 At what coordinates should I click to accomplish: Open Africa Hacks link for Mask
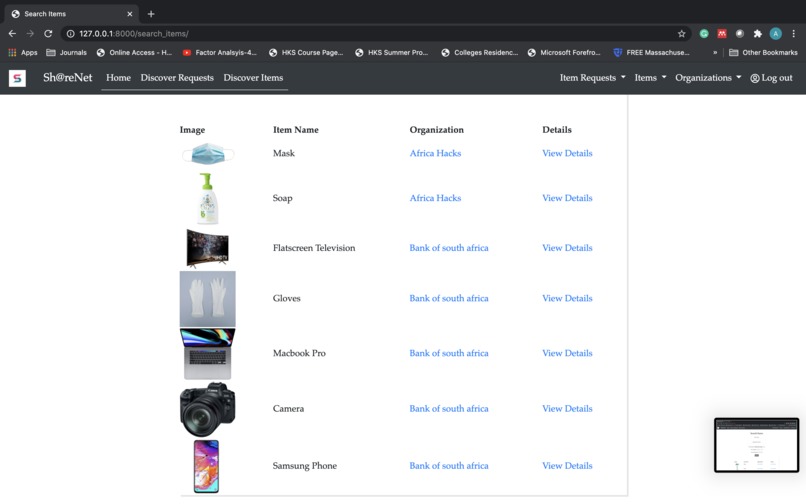(x=435, y=153)
